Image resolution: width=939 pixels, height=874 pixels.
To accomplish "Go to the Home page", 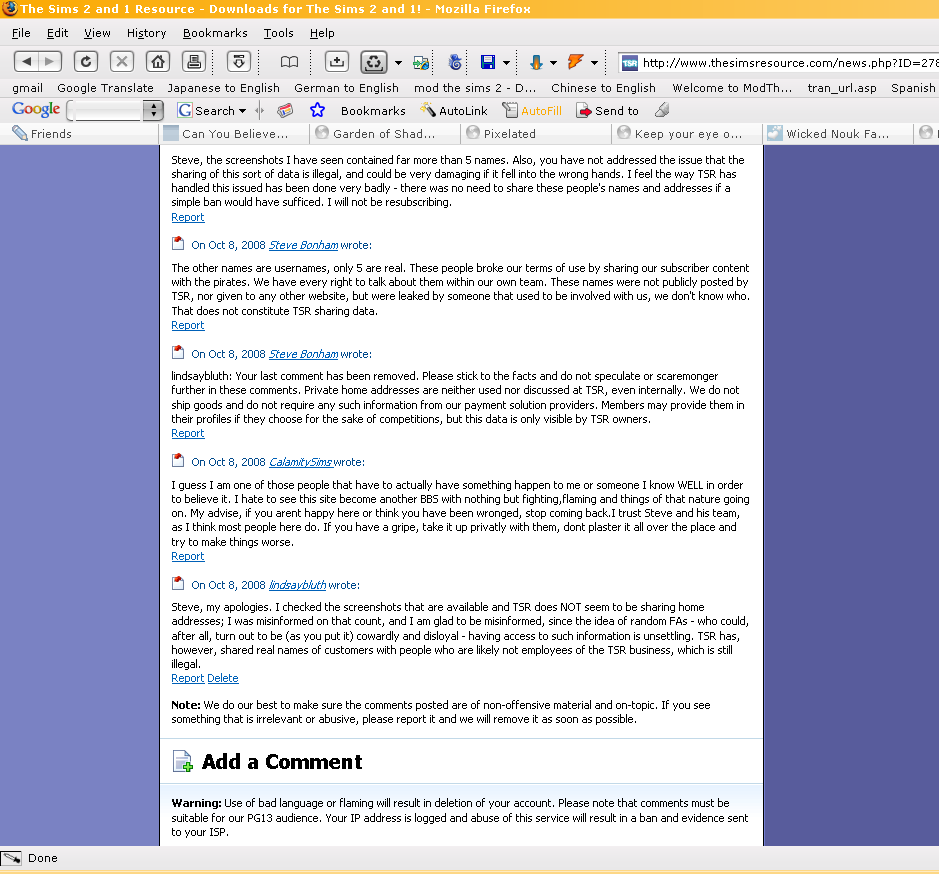I will [158, 62].
